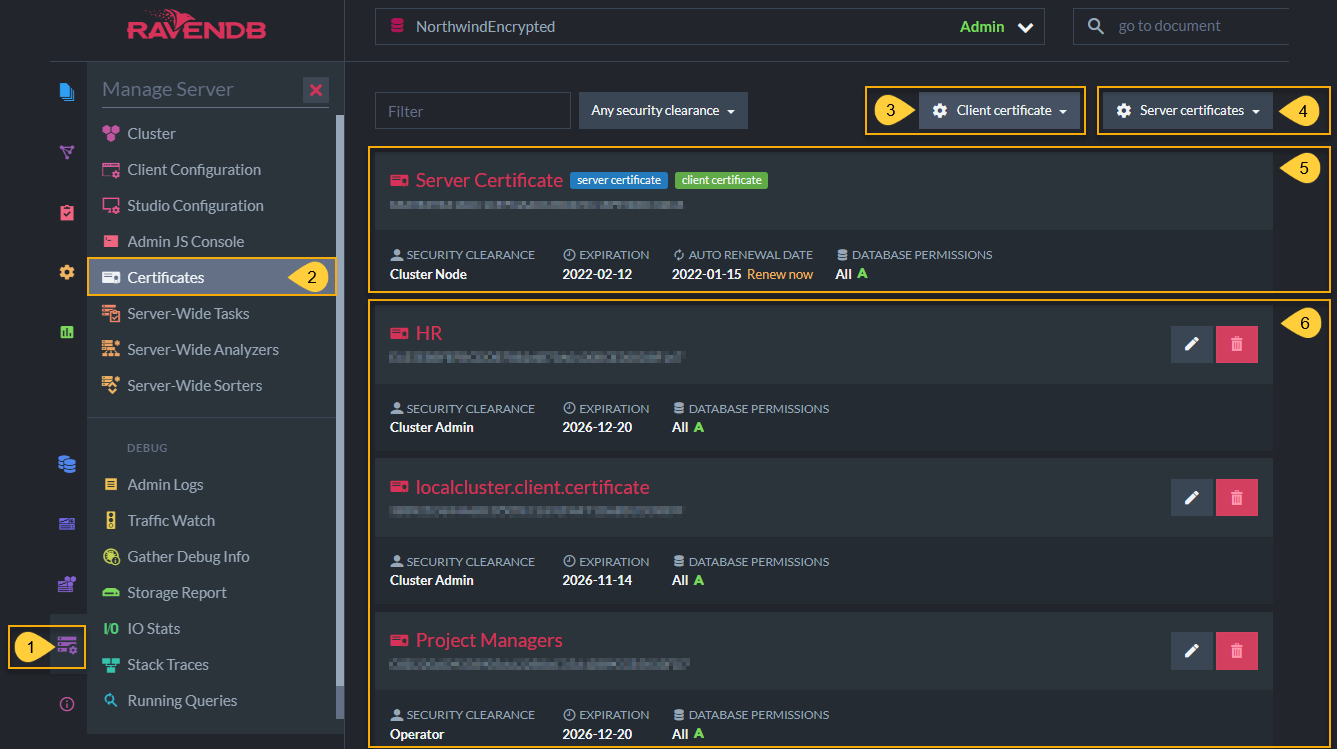Click the Operator security clearance value
The height and width of the screenshot is (749, 1337).
[417, 734]
